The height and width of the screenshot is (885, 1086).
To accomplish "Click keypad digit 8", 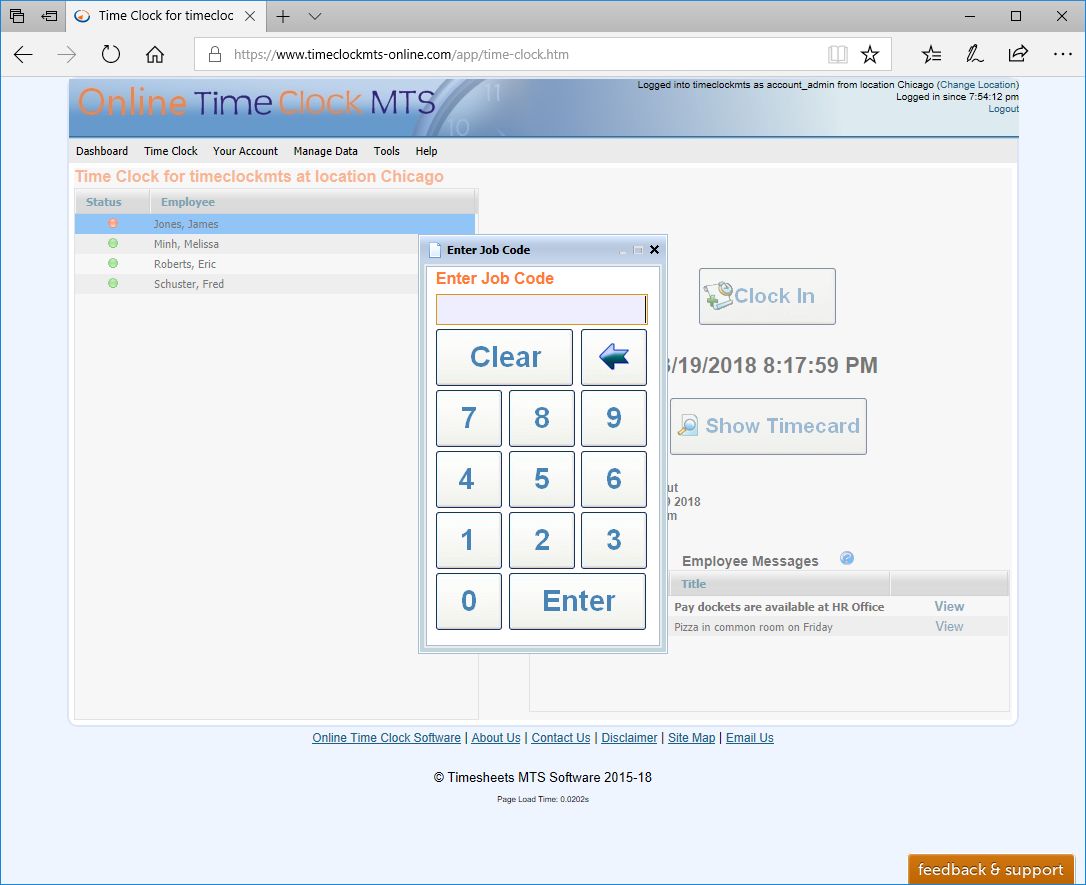I will 542,418.
